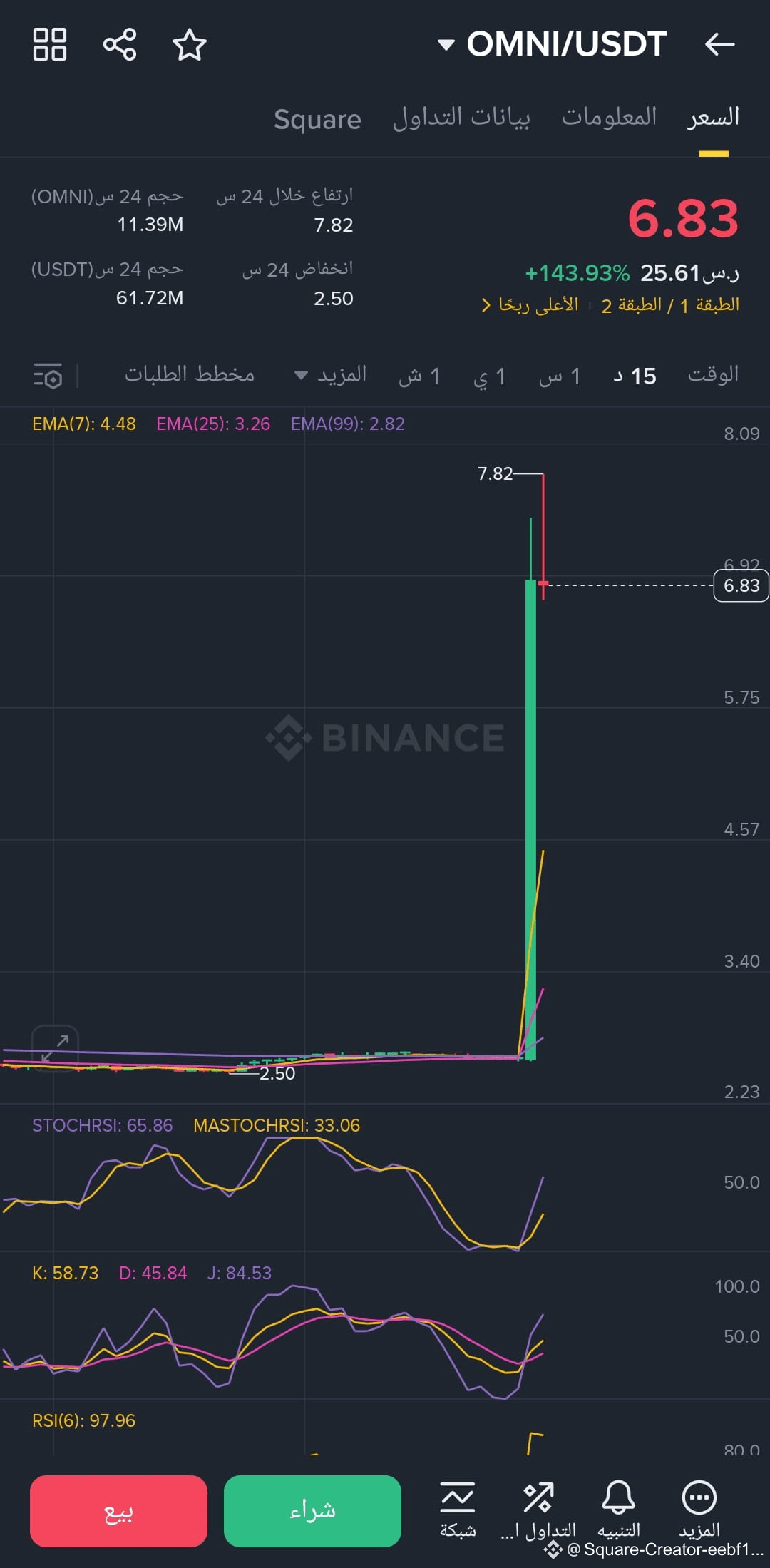770x1568 pixels.
Task: Tap the 61.72M USDT volume value
Action: click(x=150, y=298)
